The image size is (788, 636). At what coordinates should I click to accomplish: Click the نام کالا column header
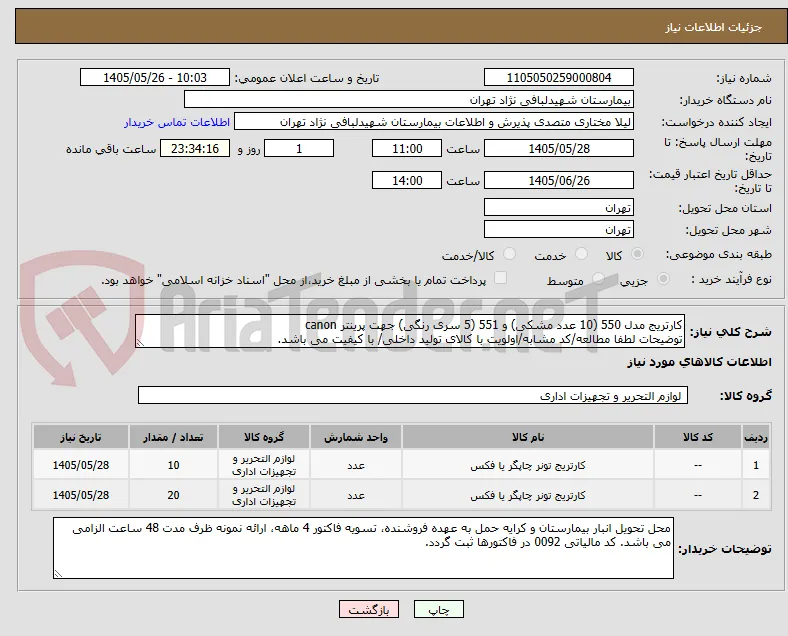pyautogui.click(x=528, y=437)
